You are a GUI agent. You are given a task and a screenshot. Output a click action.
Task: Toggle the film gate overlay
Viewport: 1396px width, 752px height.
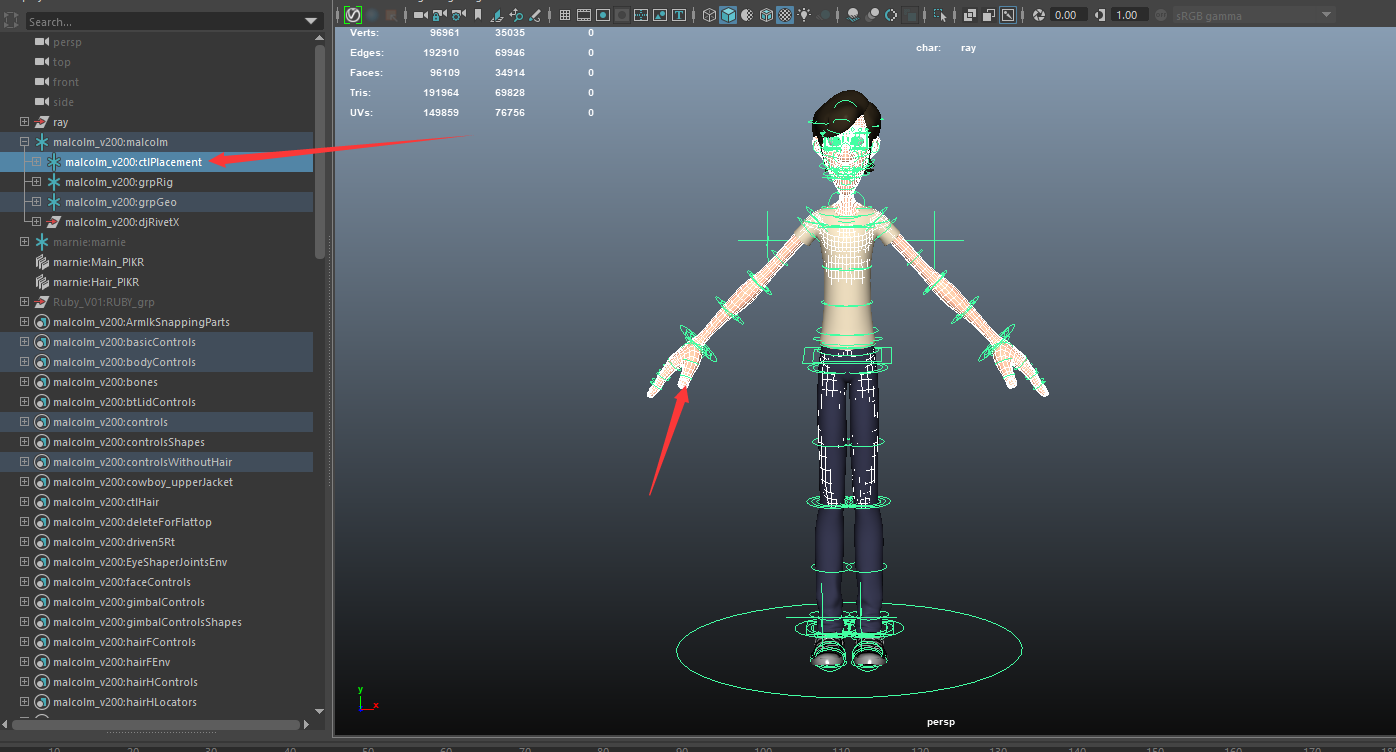[584, 15]
